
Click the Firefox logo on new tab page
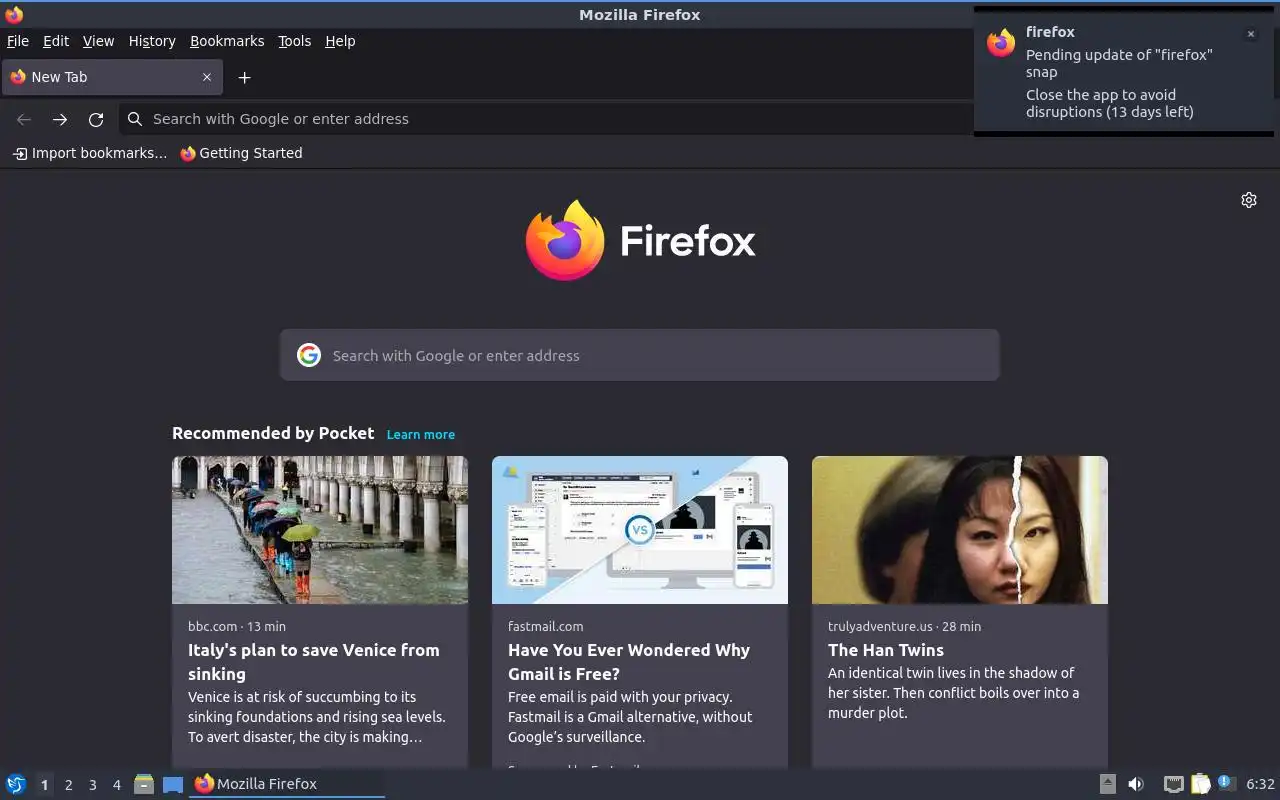[640, 241]
